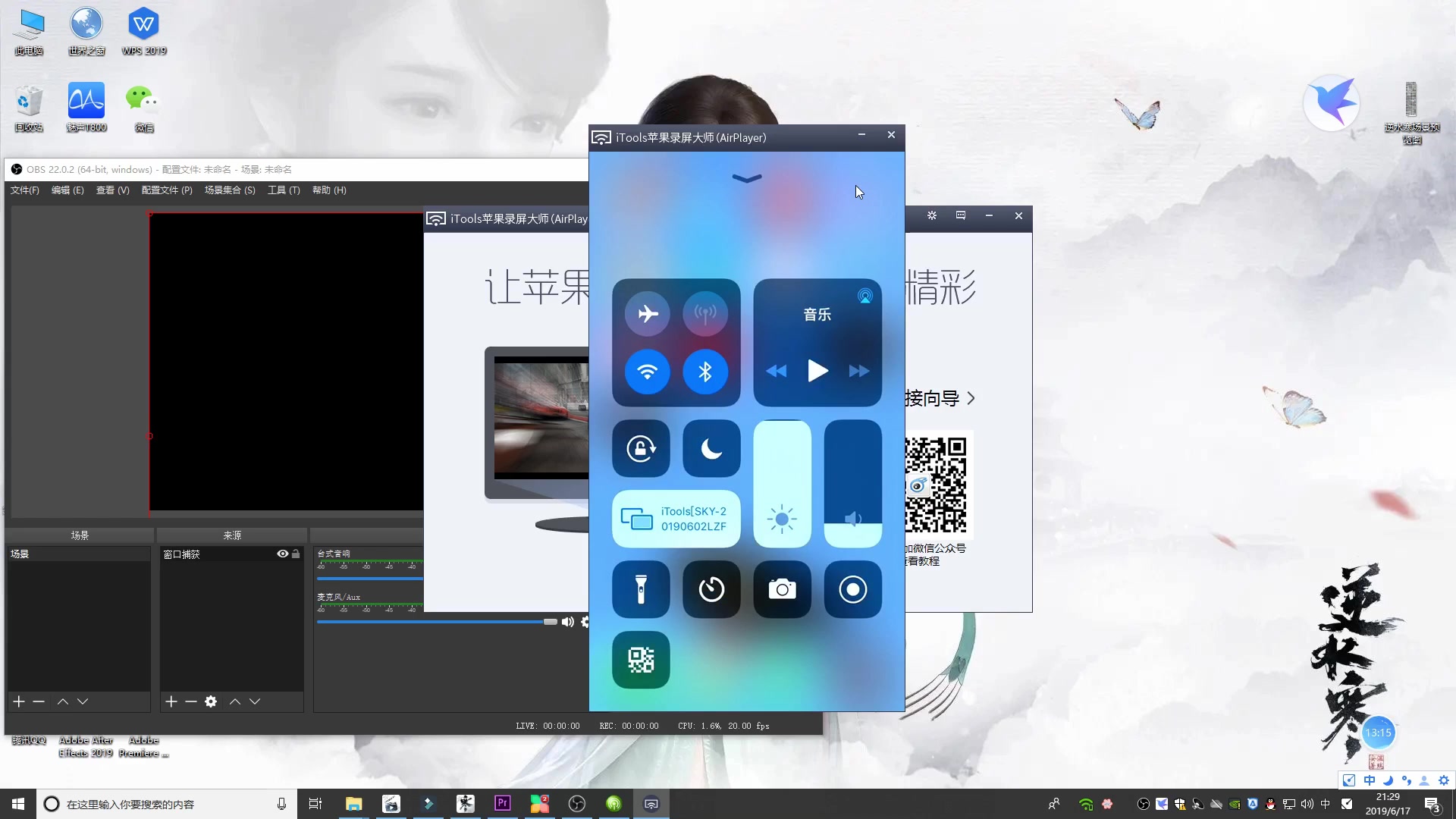This screenshot has width=1456, height=819.
Task: Open AirPlay audio output icon
Action: pos(865,296)
